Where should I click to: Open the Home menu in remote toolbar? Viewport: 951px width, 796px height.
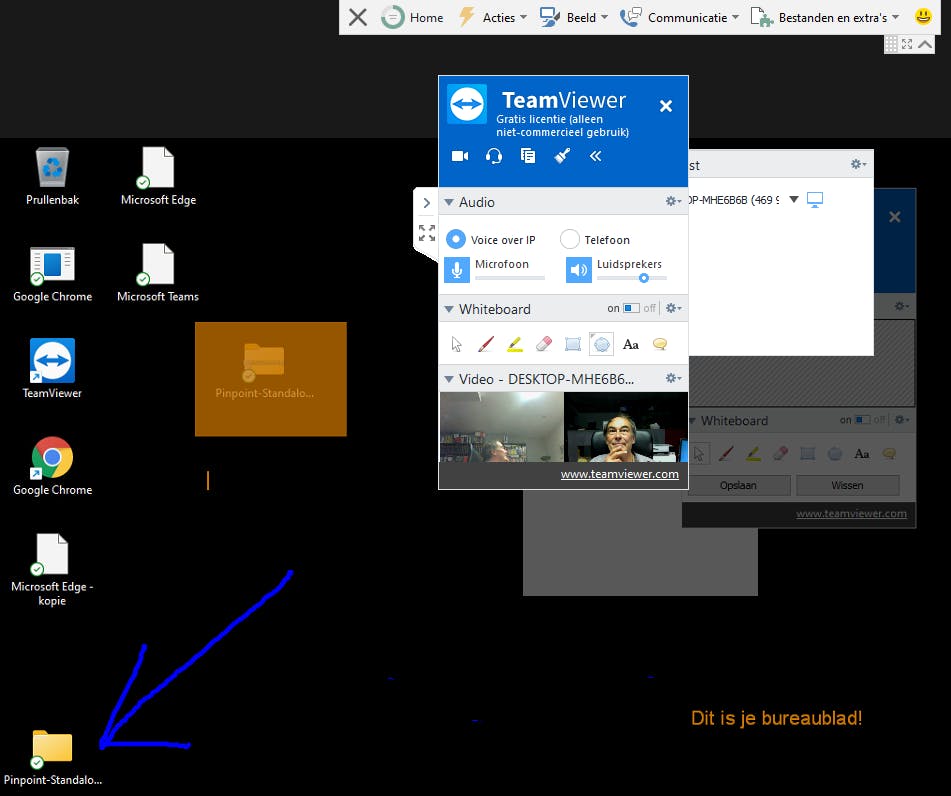(x=412, y=18)
